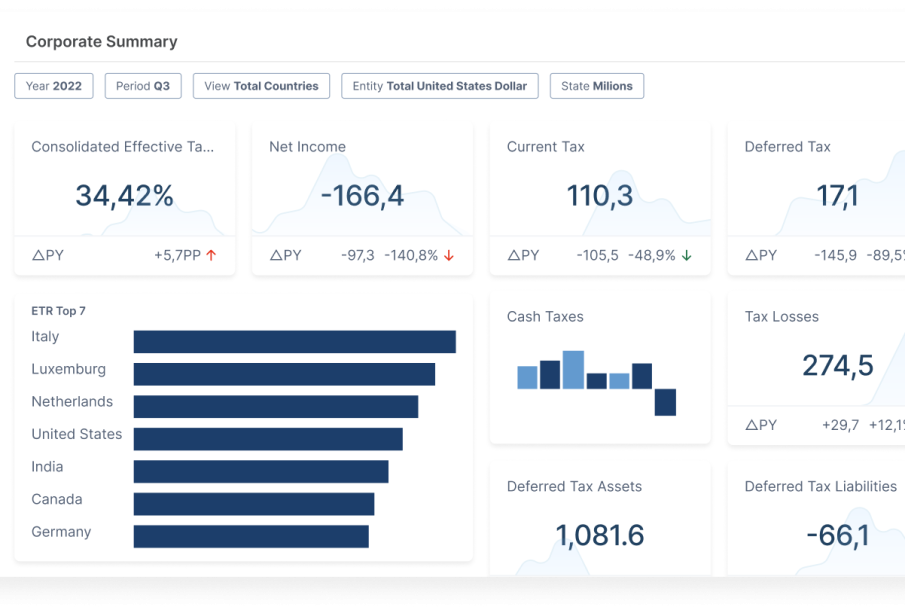Change the Entity Total United States Dollar filter
Viewport: 905px width, 613px height.
439,86
